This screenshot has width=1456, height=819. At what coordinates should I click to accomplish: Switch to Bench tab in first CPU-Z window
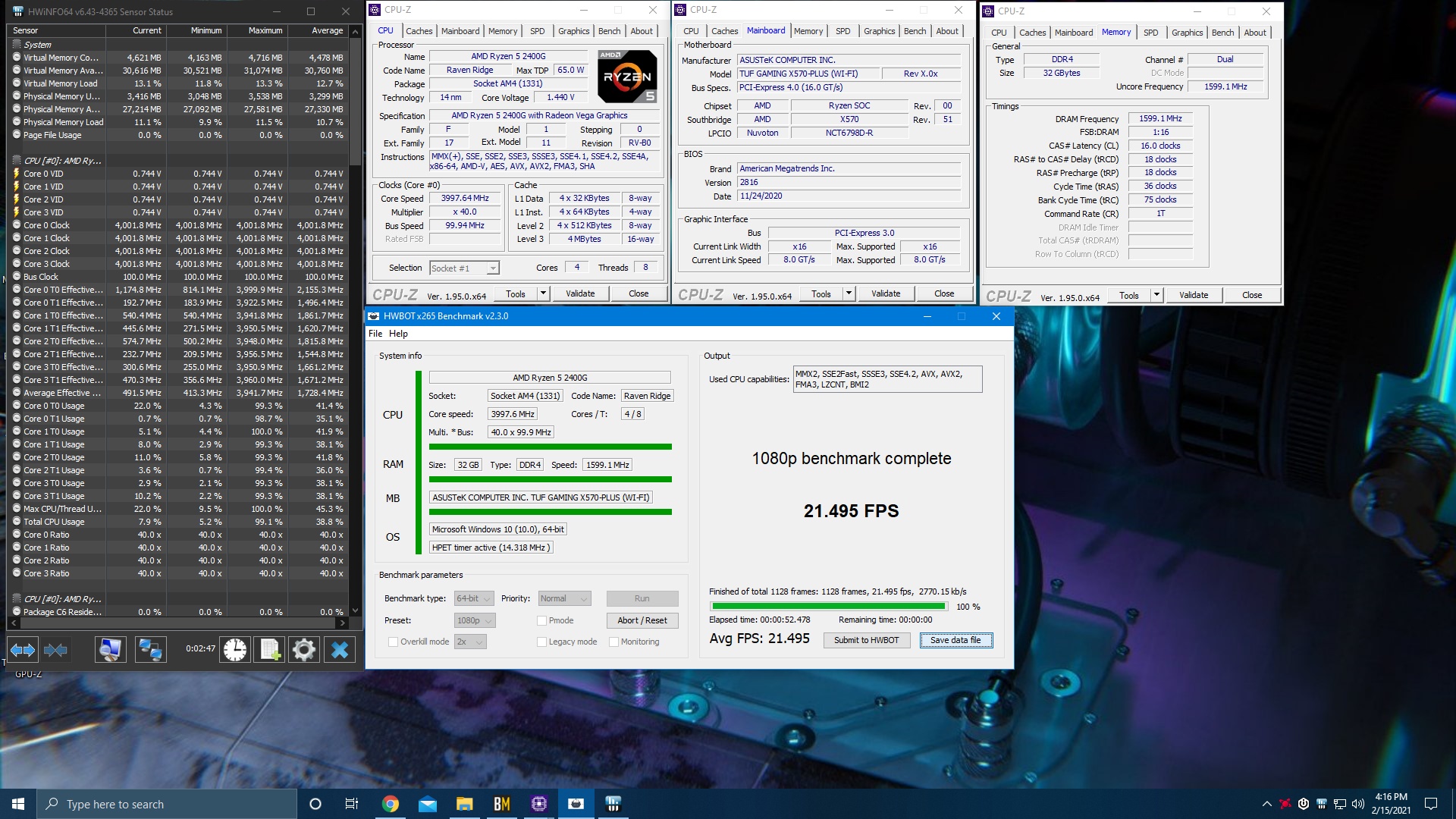[609, 31]
